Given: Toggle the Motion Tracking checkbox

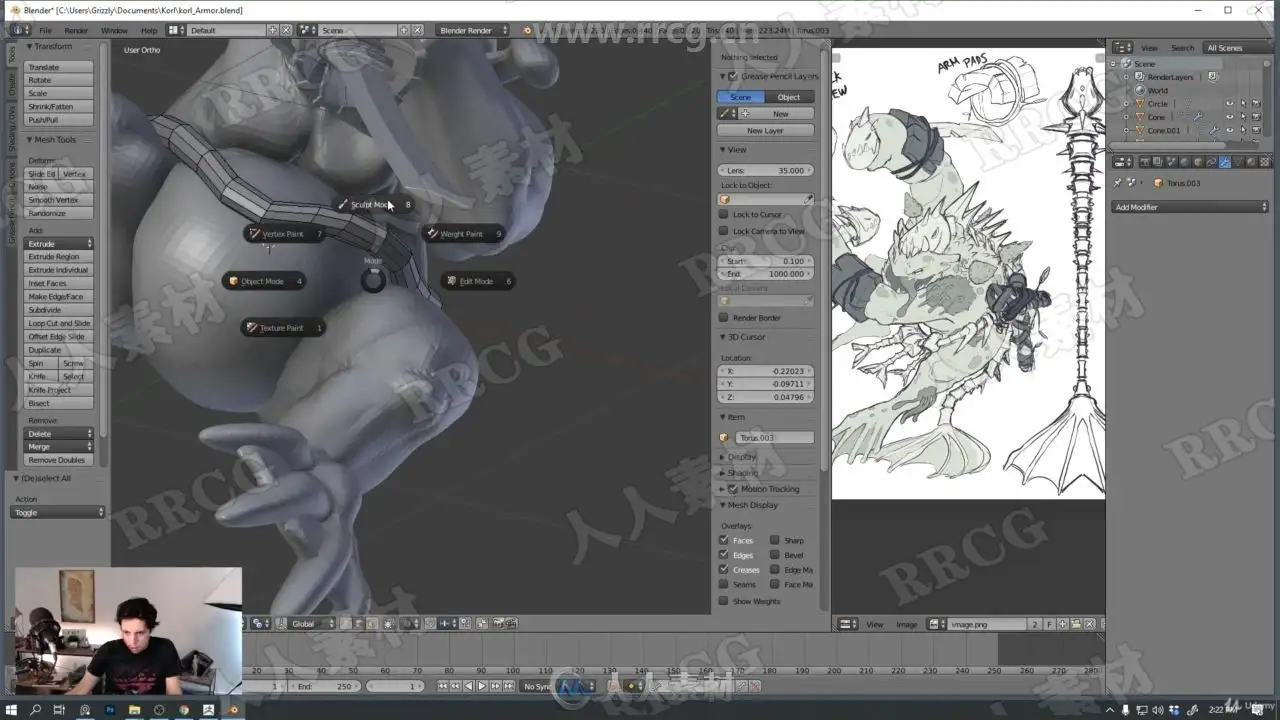Looking at the screenshot, I should click(x=733, y=489).
